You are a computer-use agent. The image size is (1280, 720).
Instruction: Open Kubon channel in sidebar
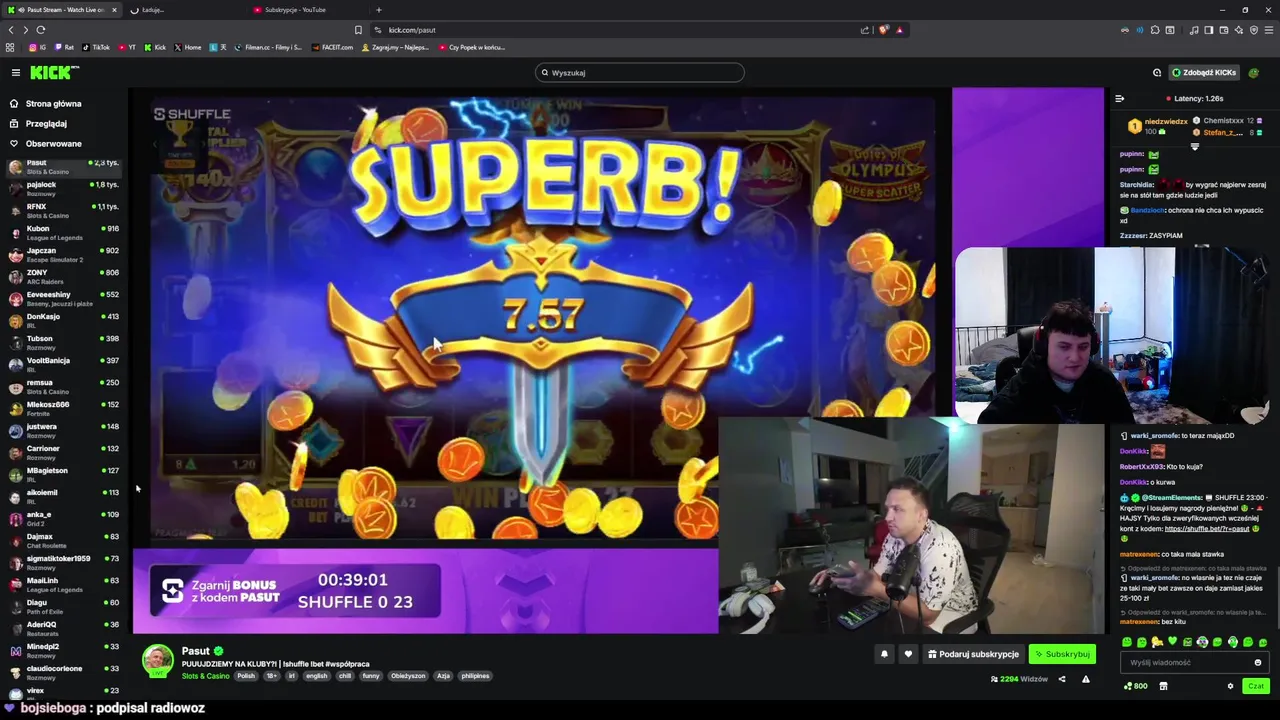tap(64, 233)
